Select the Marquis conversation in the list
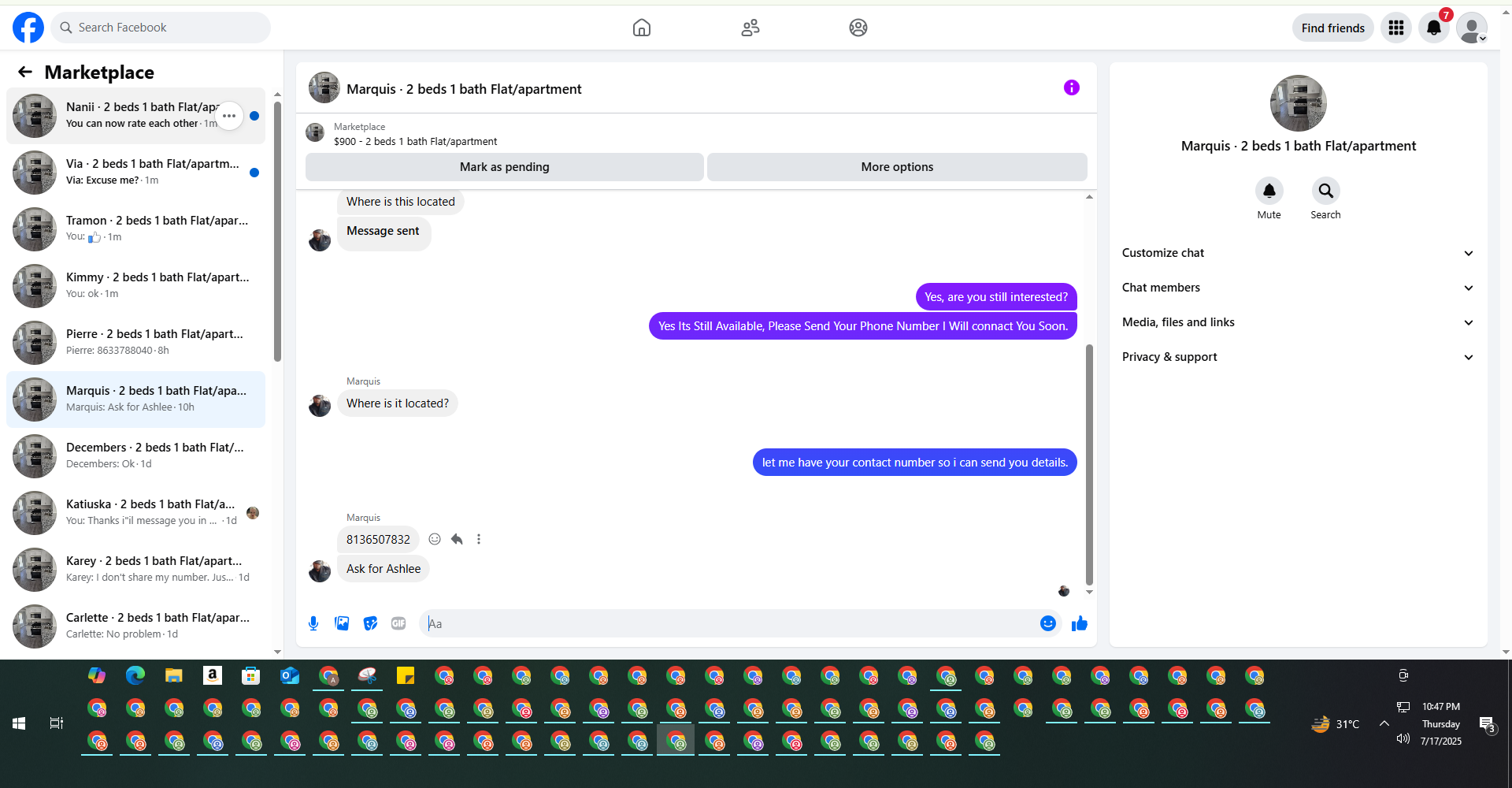The image size is (1512, 788). click(x=135, y=400)
